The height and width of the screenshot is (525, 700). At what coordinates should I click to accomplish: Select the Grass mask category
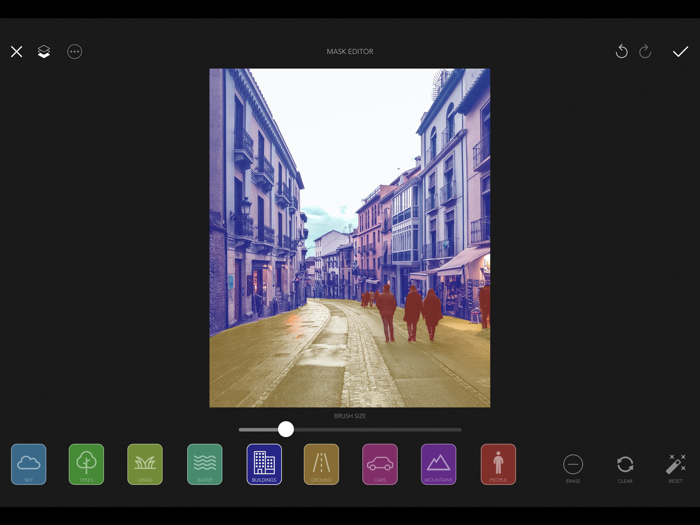[145, 464]
